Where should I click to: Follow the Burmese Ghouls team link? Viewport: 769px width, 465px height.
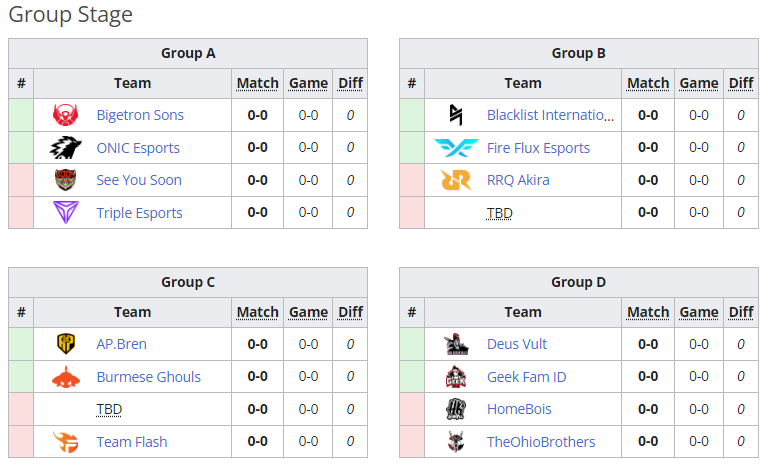pos(148,377)
